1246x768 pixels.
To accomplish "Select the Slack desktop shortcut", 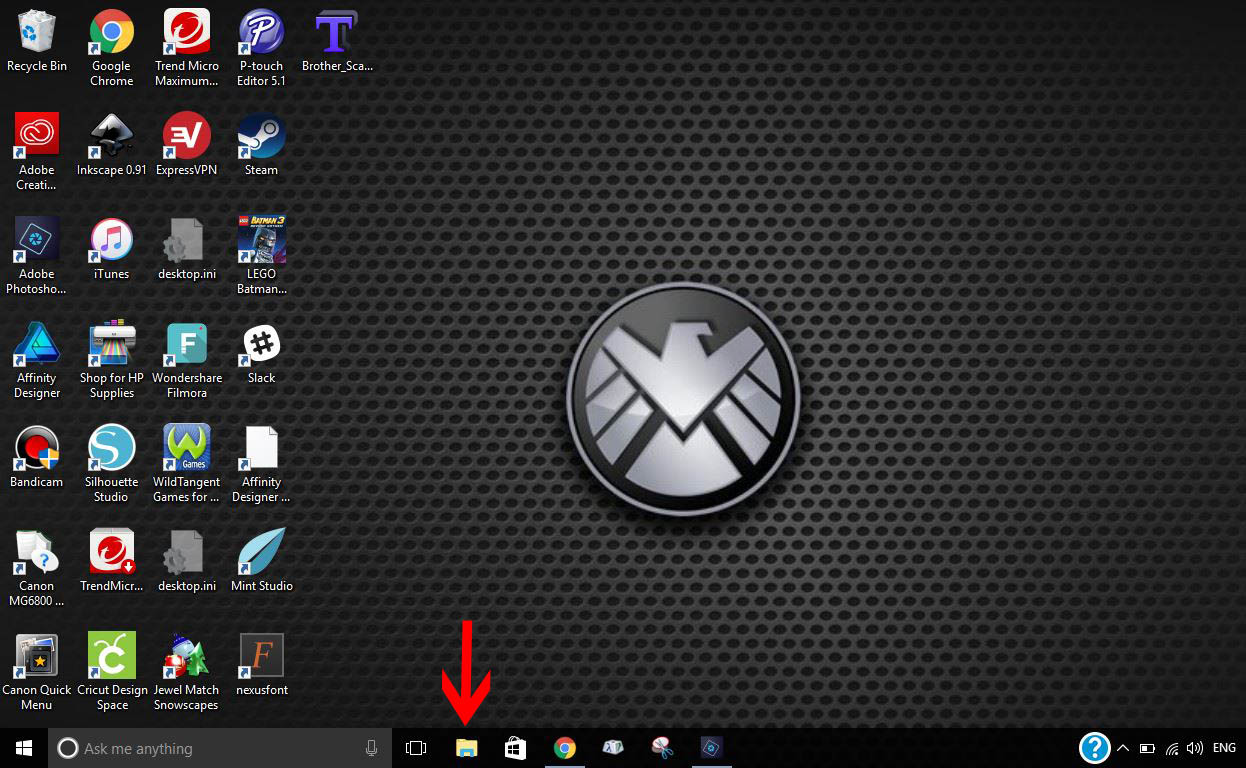I will [261, 353].
